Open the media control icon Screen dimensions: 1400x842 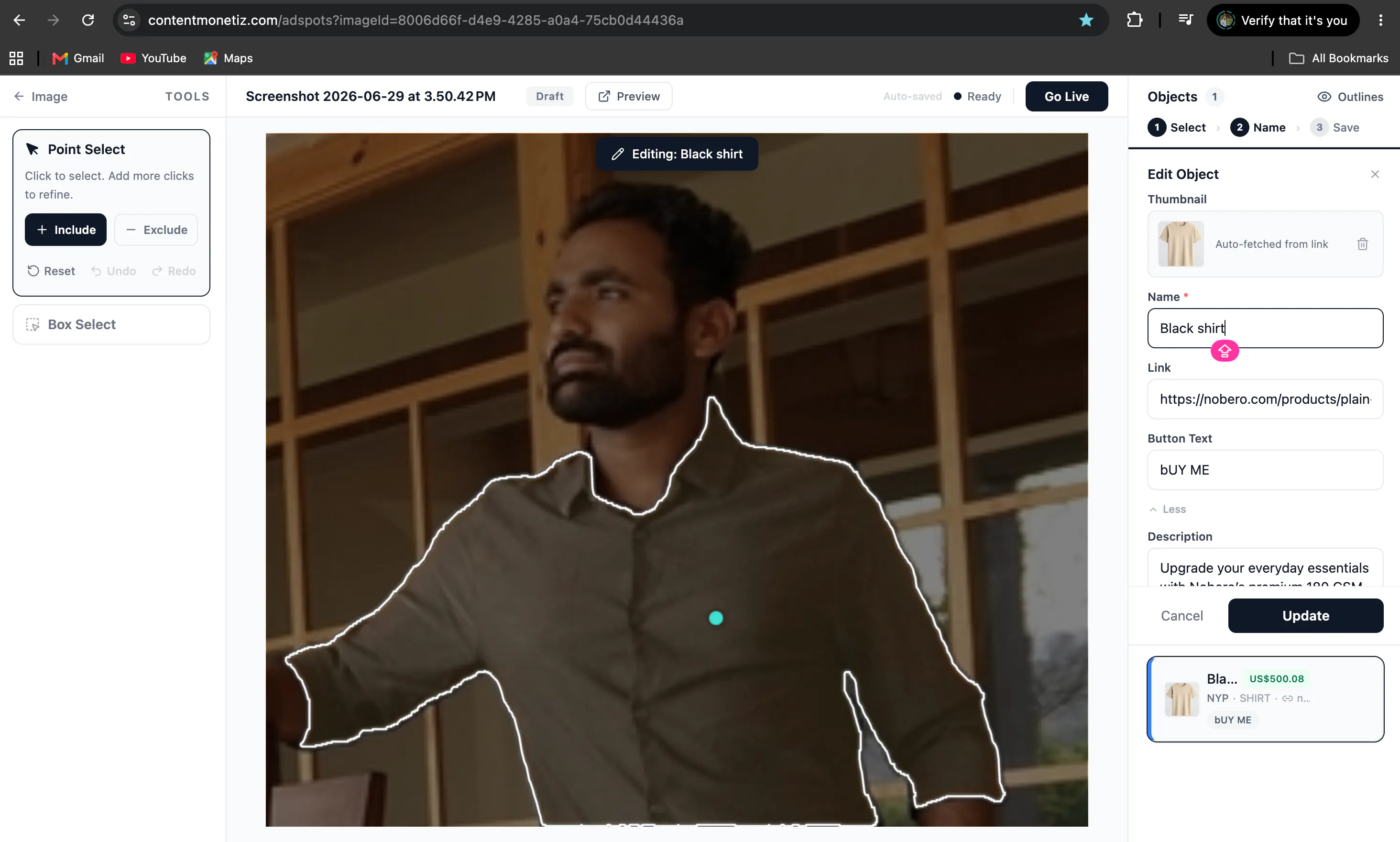pyautogui.click(x=1186, y=21)
